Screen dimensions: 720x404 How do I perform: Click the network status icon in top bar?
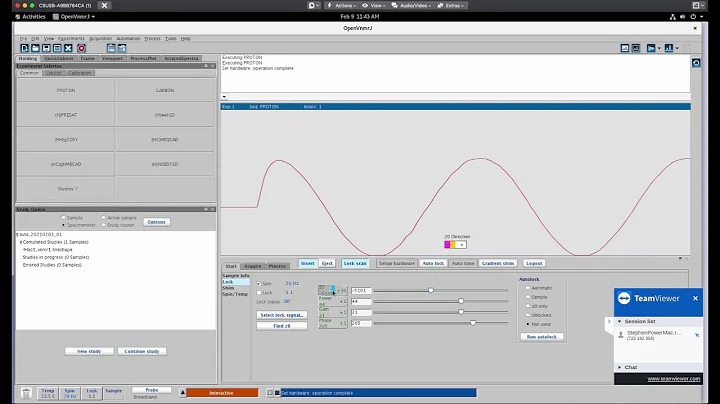tap(673, 17)
